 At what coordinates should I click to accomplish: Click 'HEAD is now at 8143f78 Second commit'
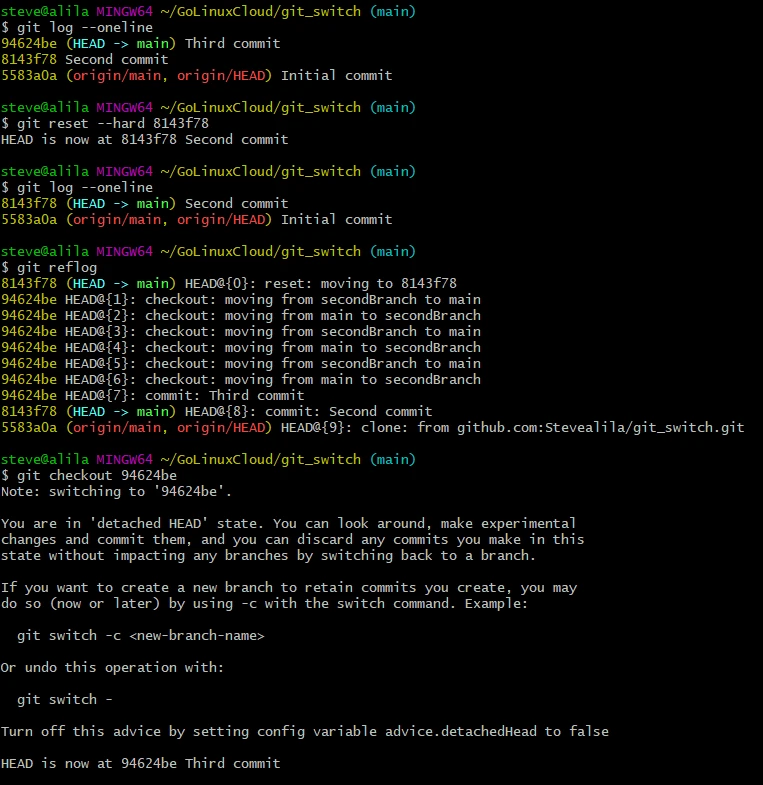tap(145, 139)
